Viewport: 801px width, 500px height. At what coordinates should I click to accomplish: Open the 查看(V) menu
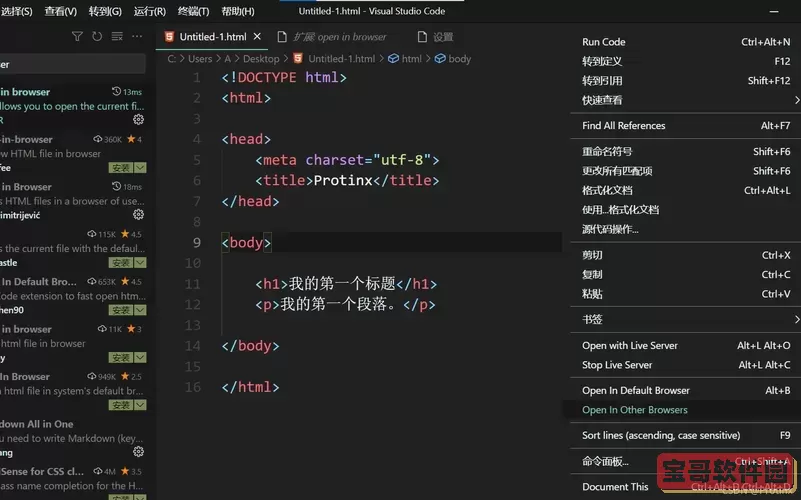[60, 11]
